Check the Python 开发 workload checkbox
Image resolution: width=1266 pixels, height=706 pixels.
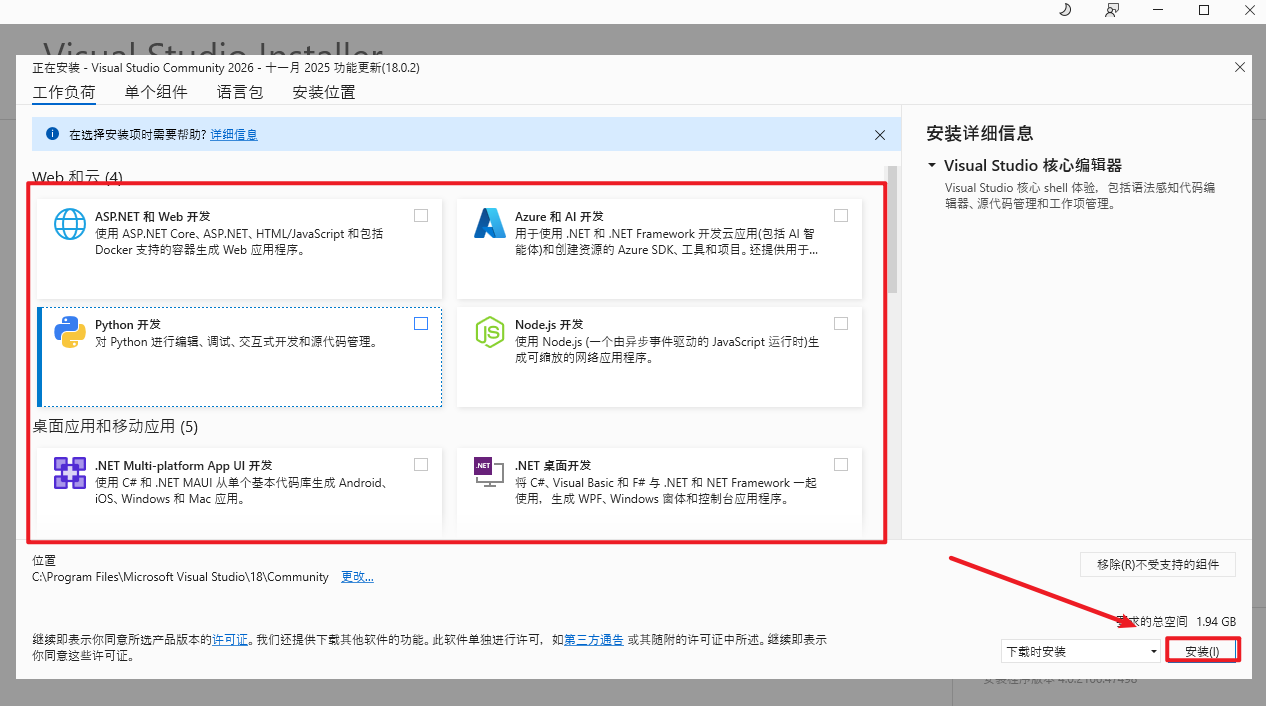(x=421, y=323)
